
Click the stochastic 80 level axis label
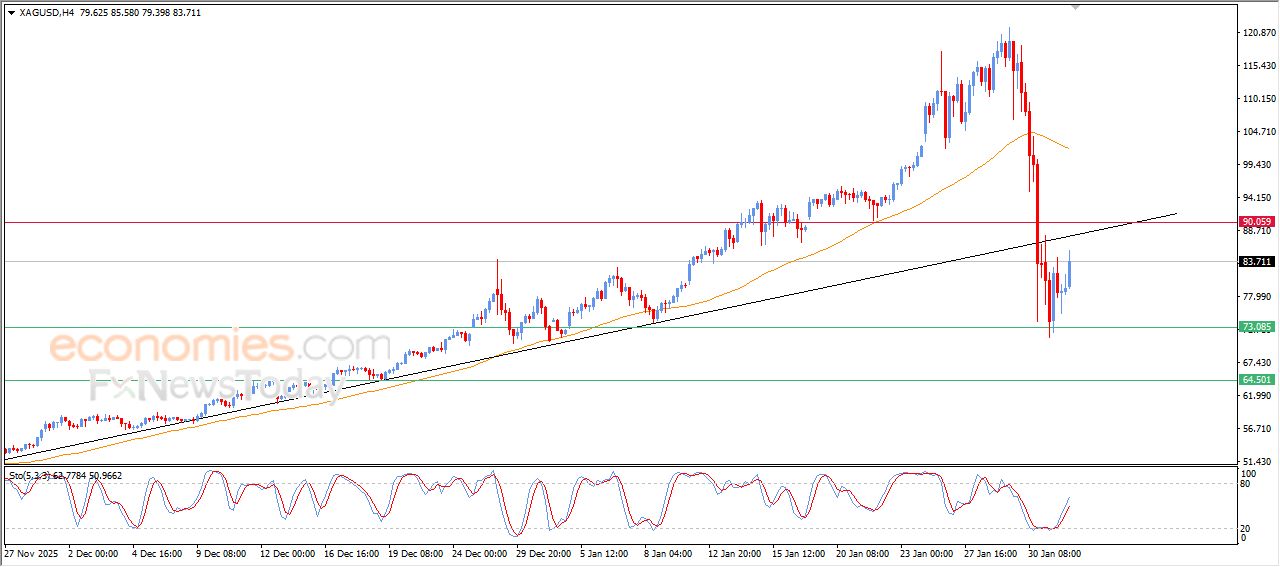point(1246,484)
